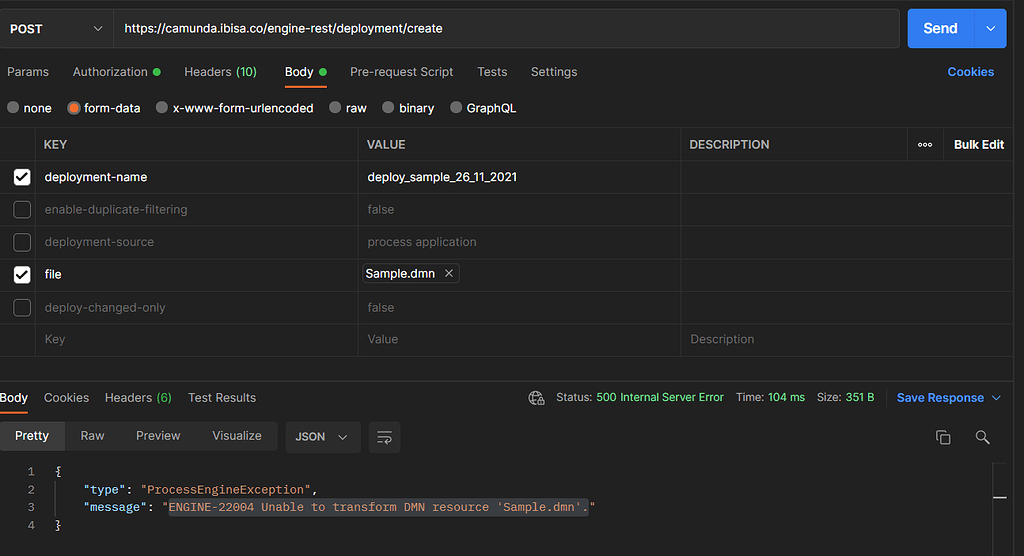Click the globe network icon beside Status
The image size is (1024, 556).
(x=536, y=397)
